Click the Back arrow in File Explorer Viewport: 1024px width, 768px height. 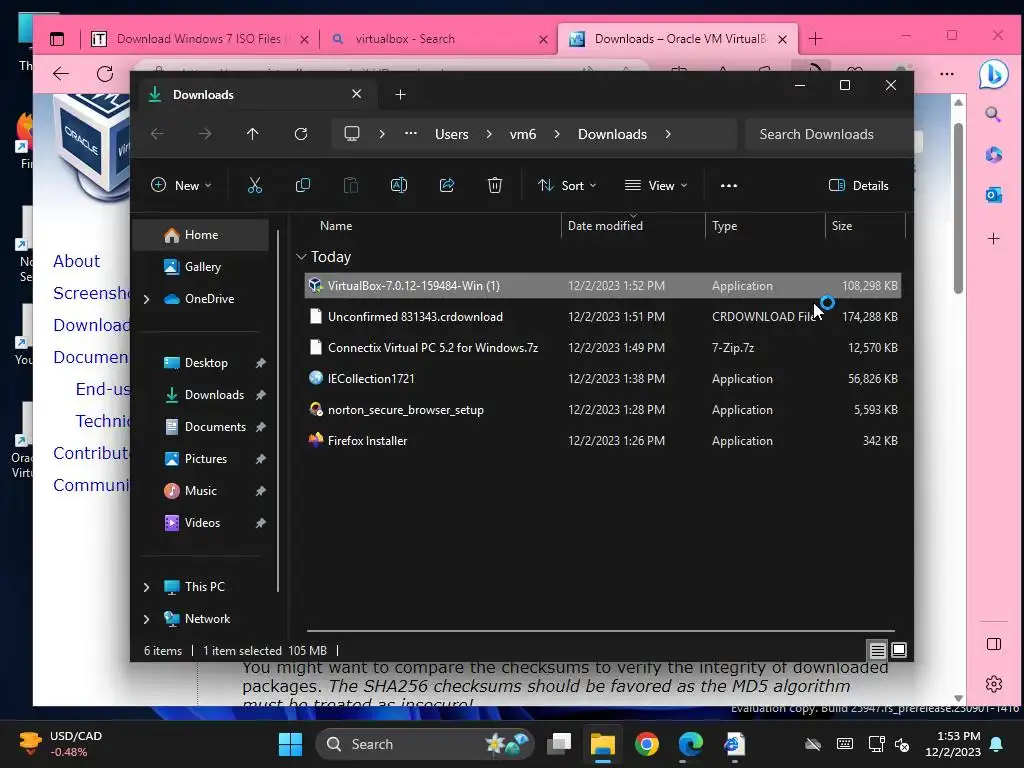(157, 134)
